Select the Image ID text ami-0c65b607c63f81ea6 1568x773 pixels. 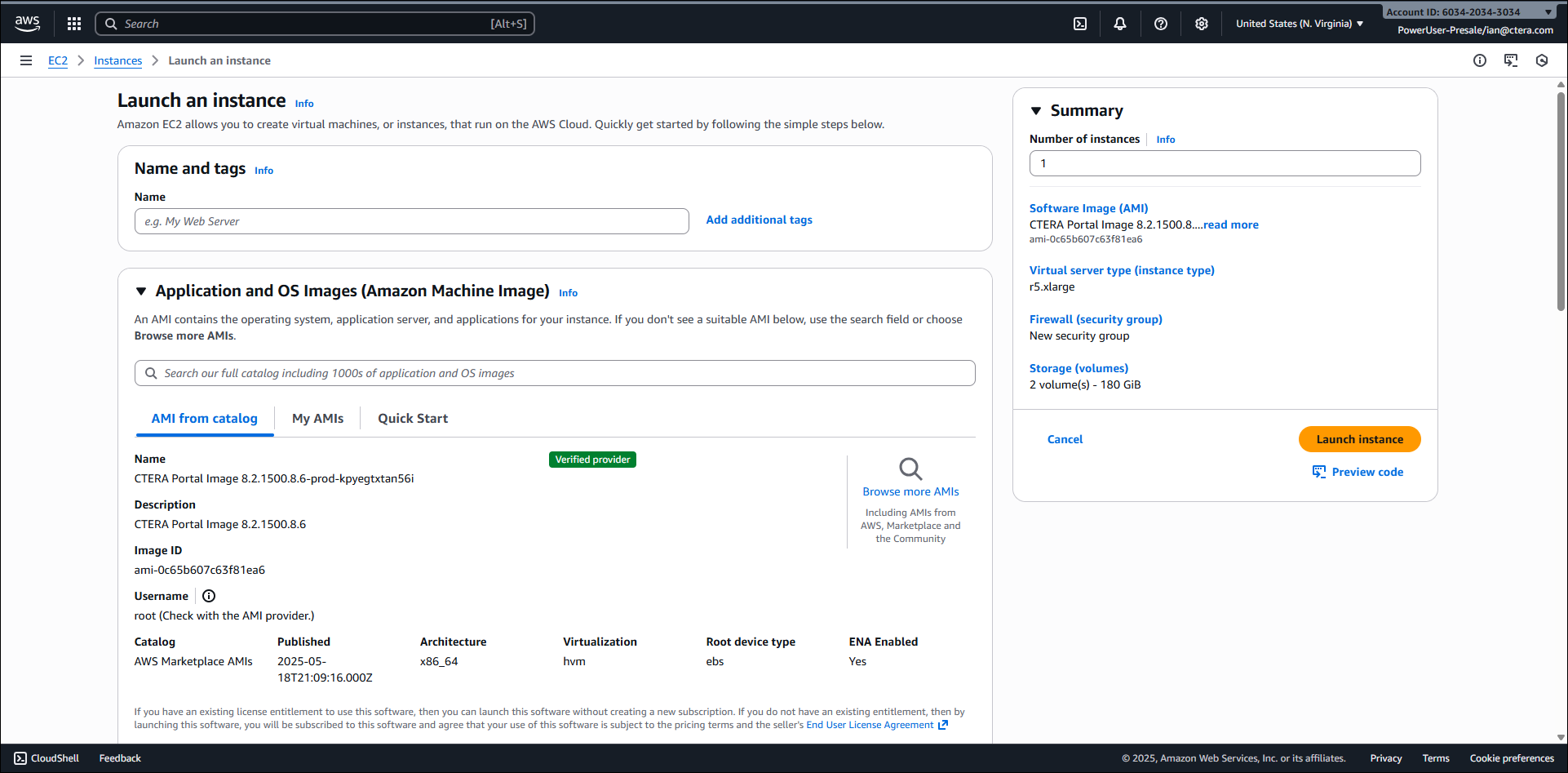tap(200, 570)
